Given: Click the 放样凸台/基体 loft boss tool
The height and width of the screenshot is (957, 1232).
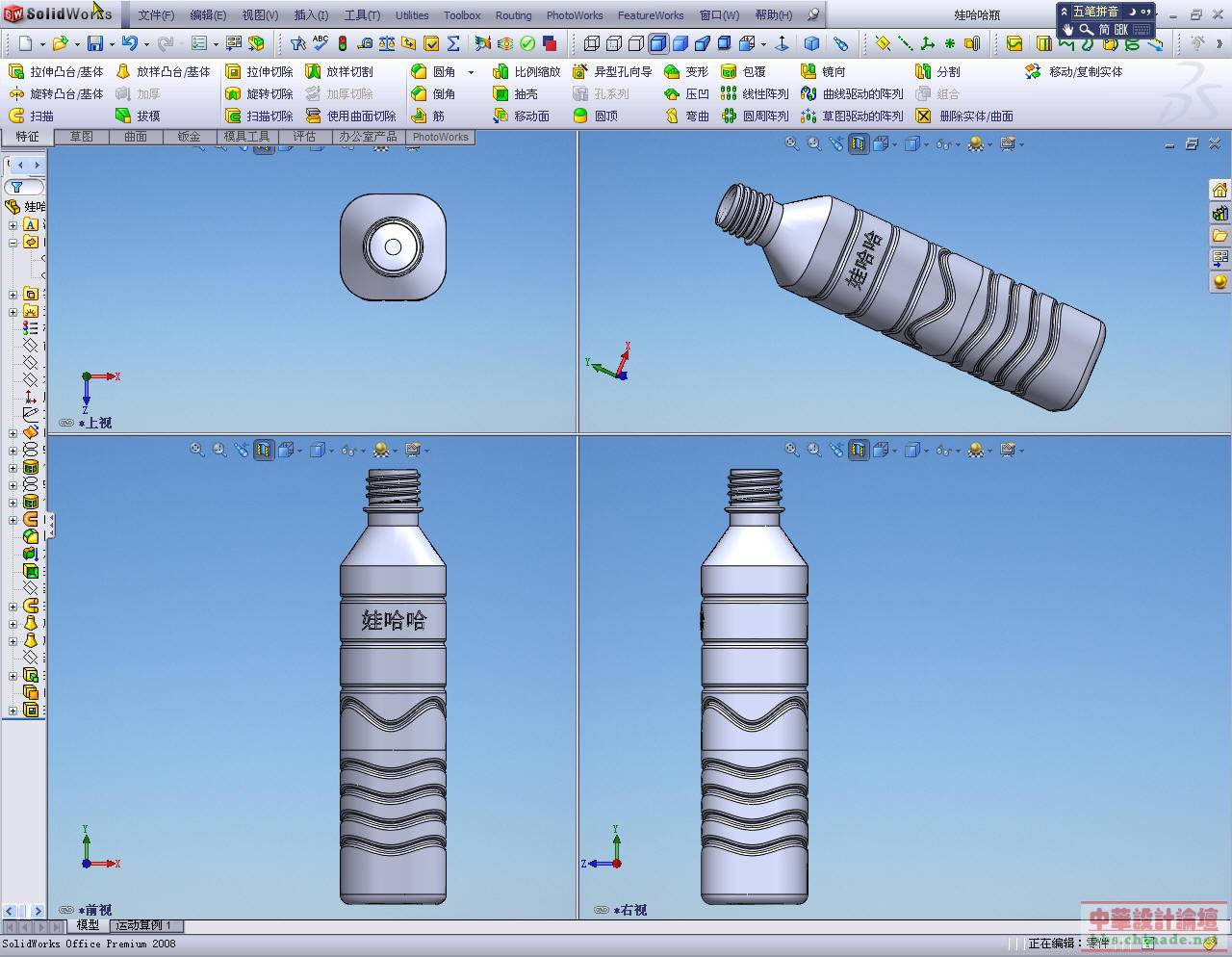Looking at the screenshot, I should (163, 71).
